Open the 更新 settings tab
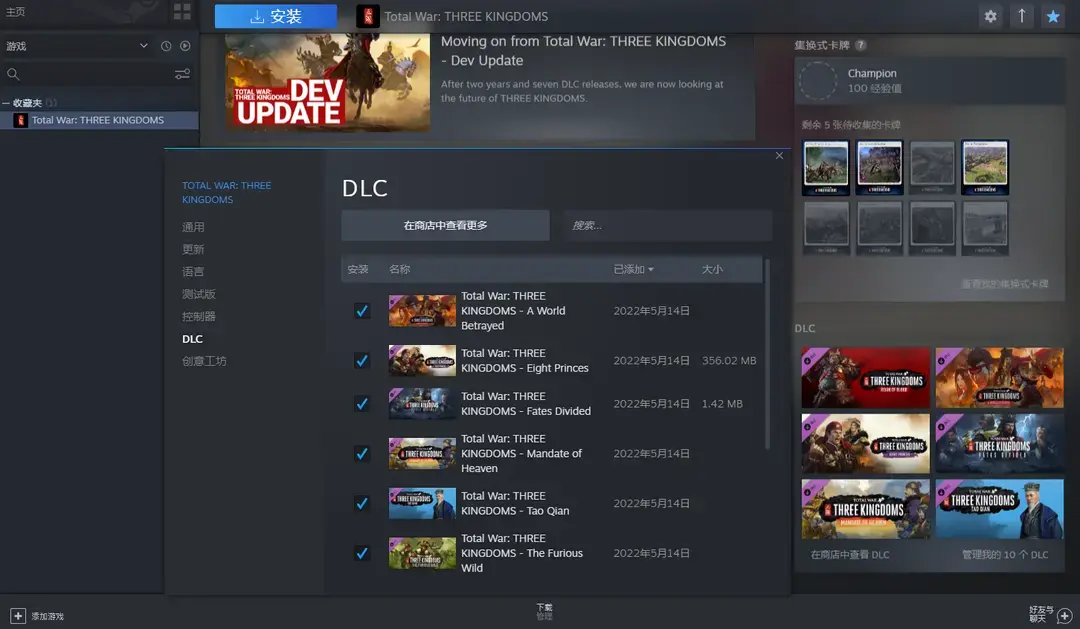 (193, 249)
